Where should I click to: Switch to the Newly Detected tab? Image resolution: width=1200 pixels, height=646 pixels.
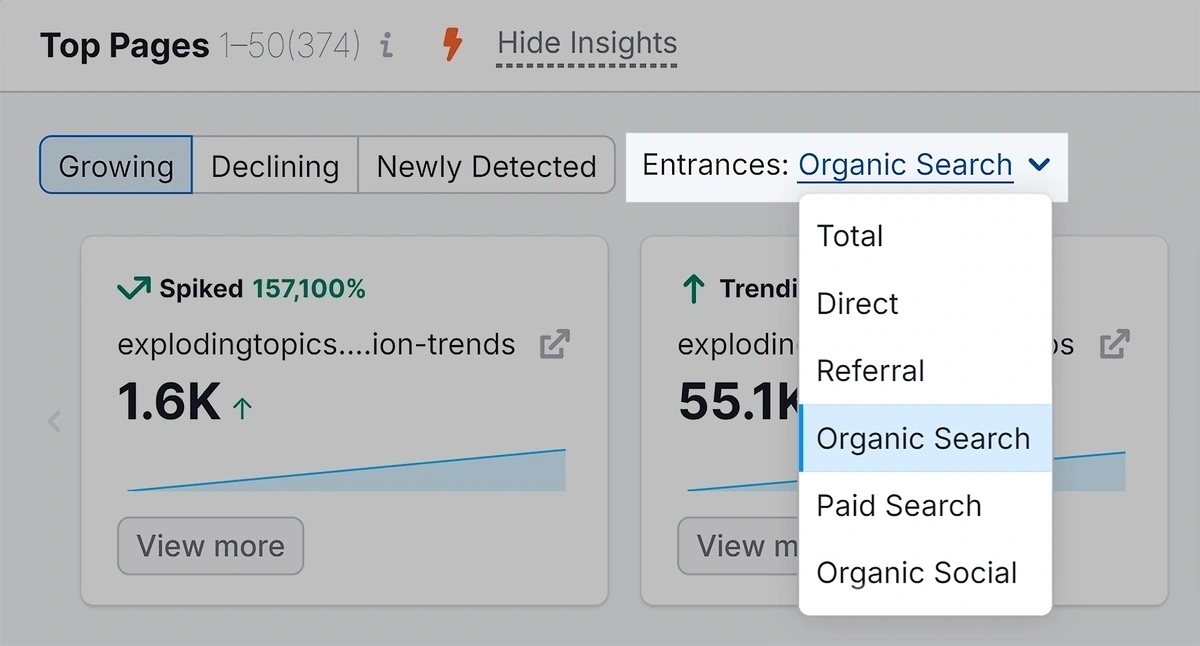(x=486, y=166)
